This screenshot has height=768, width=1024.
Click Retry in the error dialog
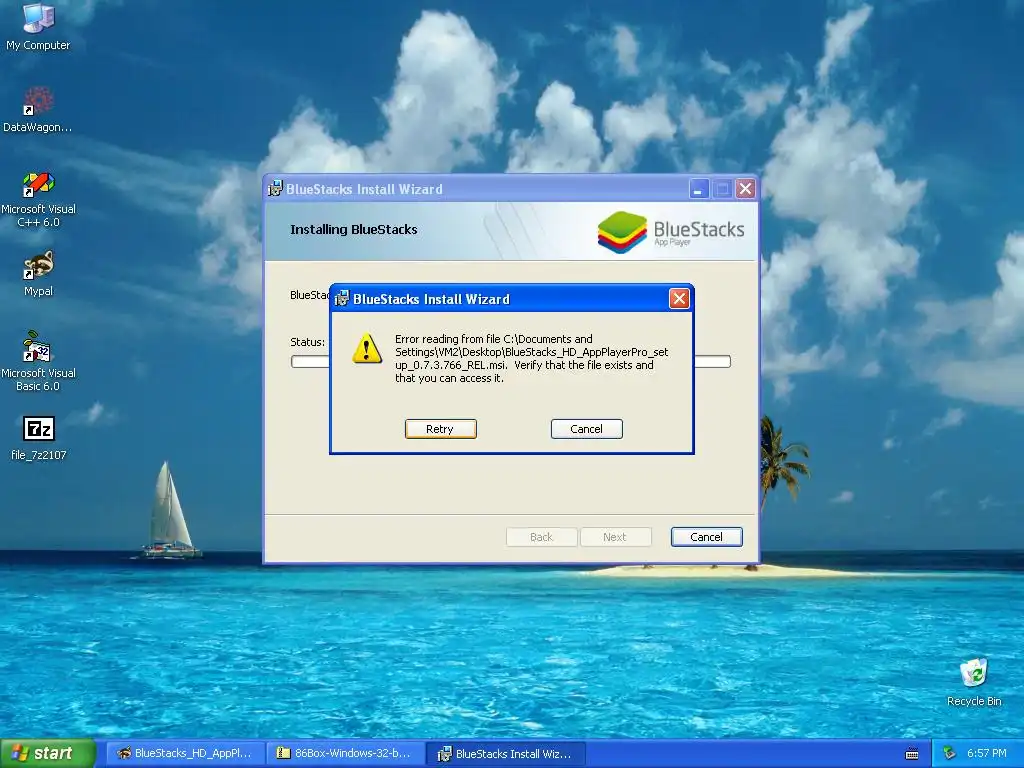[x=440, y=429]
